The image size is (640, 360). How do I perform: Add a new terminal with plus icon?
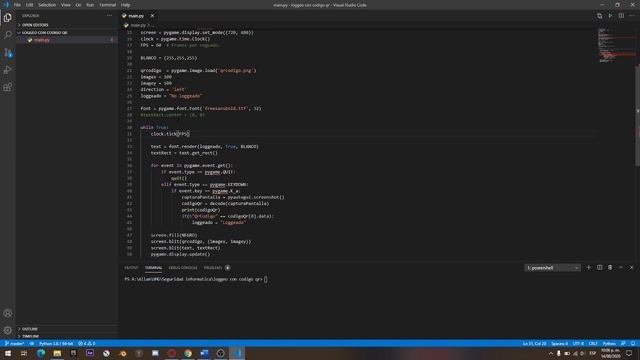click(589, 268)
